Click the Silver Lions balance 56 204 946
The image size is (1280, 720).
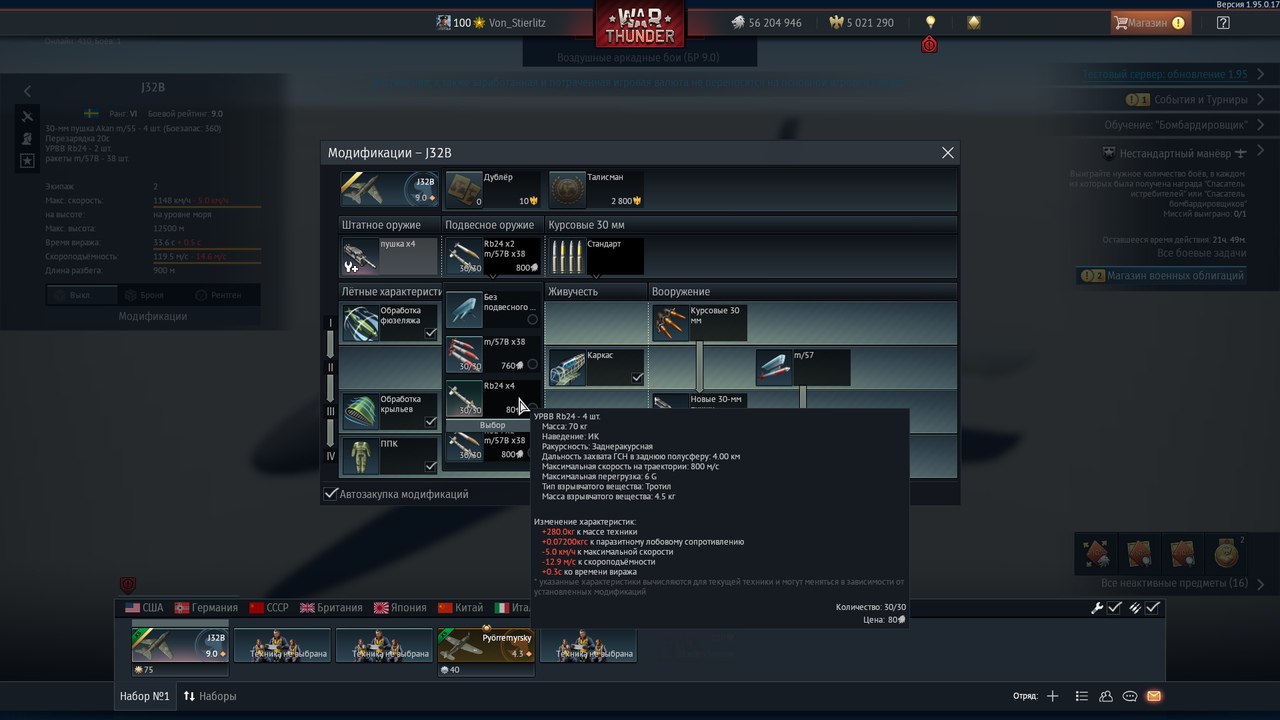(x=765, y=22)
